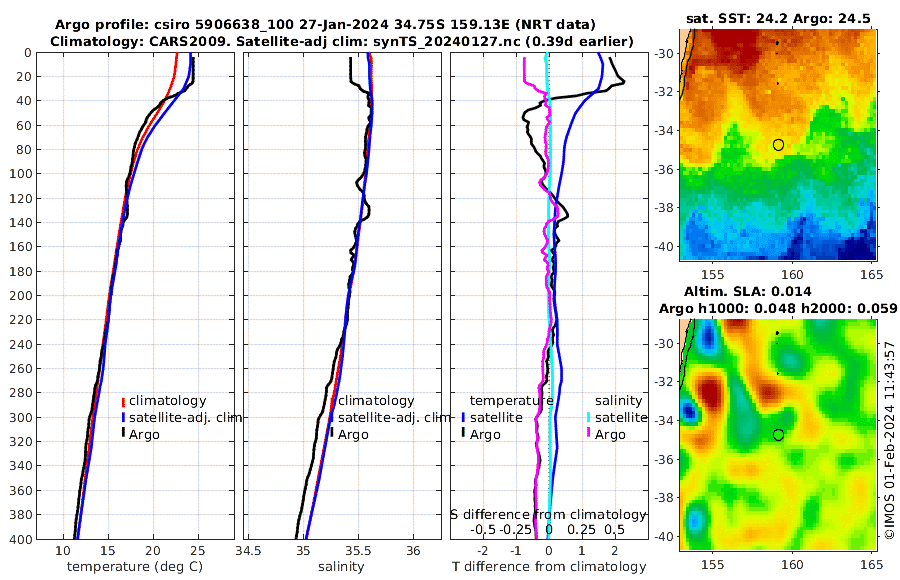Click the dark red warm eddy on SLA map
The height and width of the screenshot is (580, 900).
tap(710, 392)
